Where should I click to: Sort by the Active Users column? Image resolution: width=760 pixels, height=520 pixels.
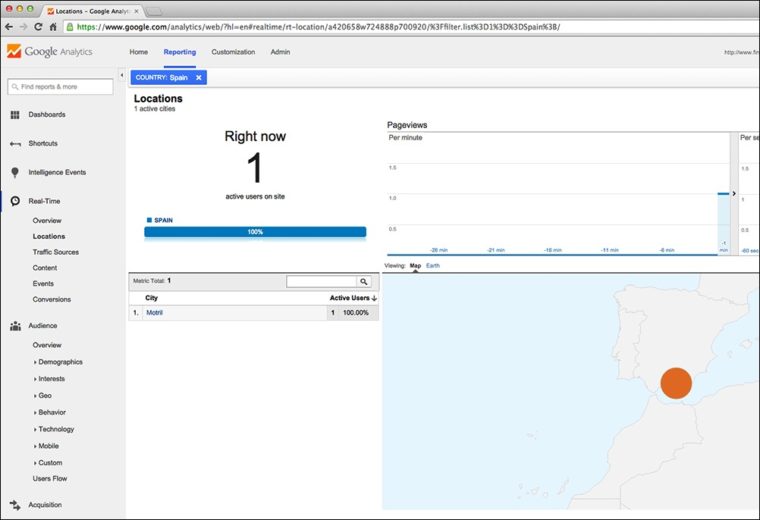pos(353,298)
